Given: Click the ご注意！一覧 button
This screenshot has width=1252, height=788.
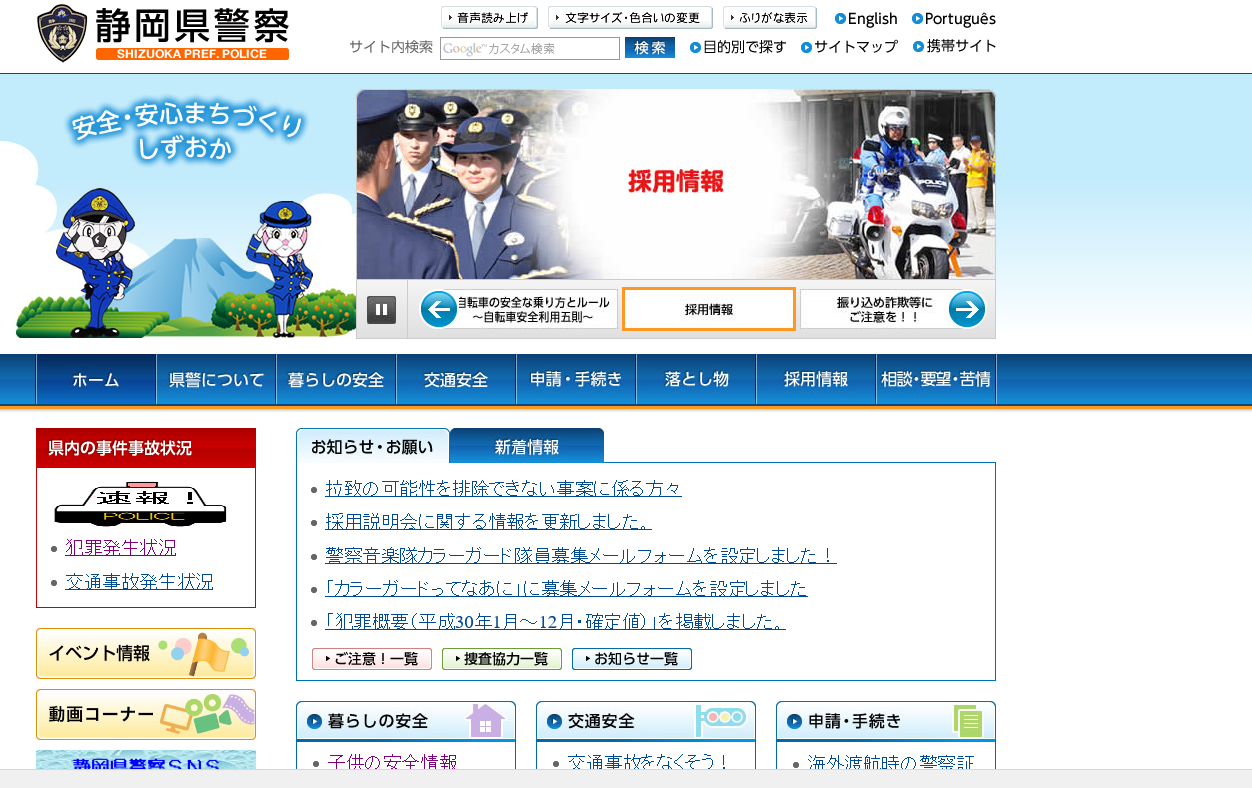Looking at the screenshot, I should (372, 659).
